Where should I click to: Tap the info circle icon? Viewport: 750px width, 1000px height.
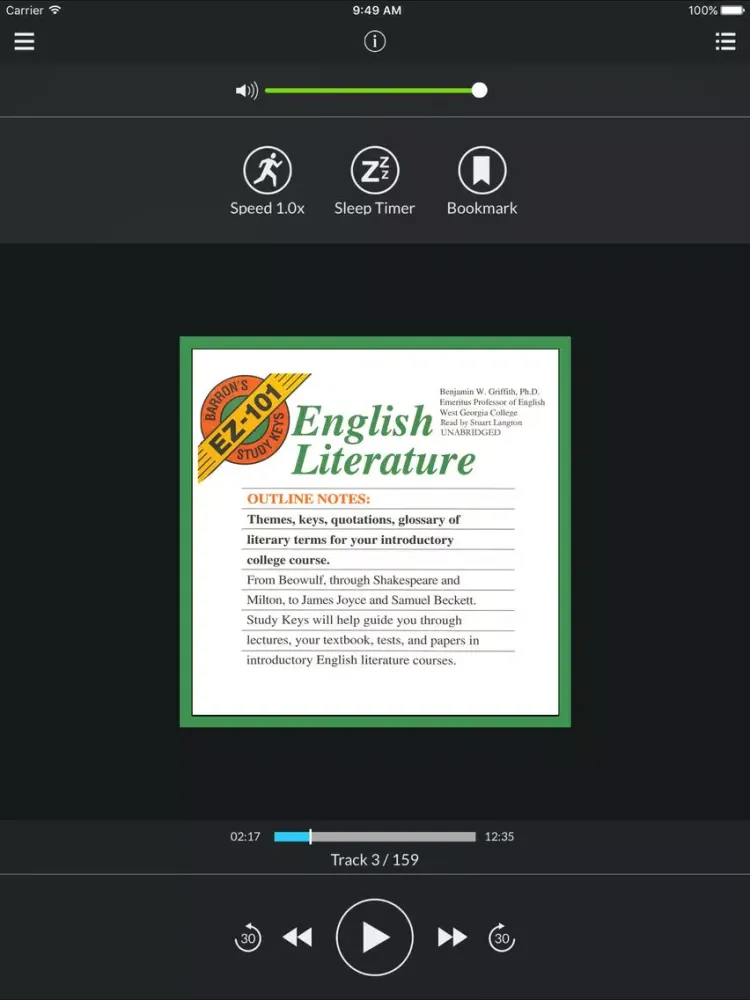(374, 41)
